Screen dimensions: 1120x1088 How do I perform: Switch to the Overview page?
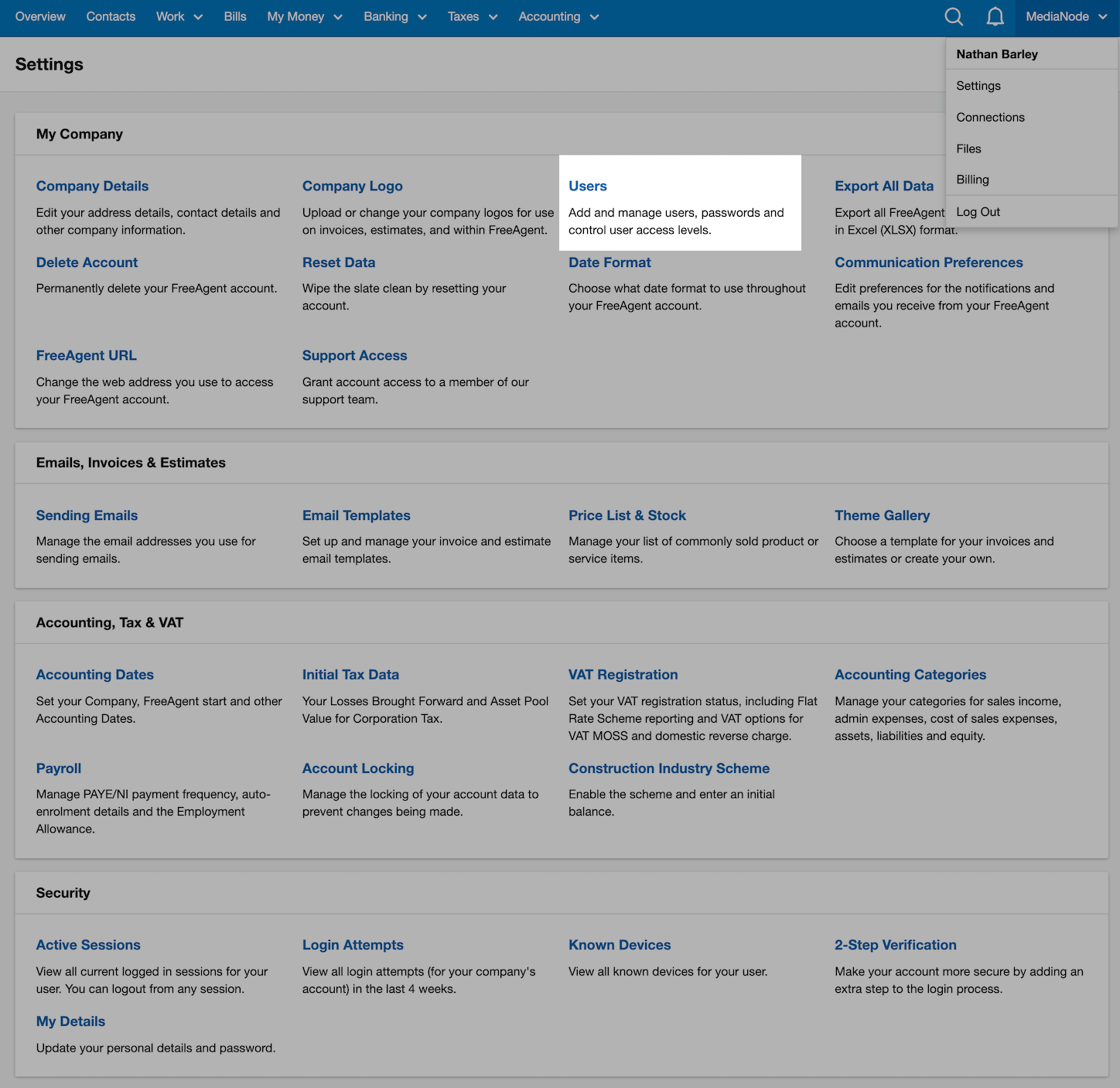(x=39, y=16)
